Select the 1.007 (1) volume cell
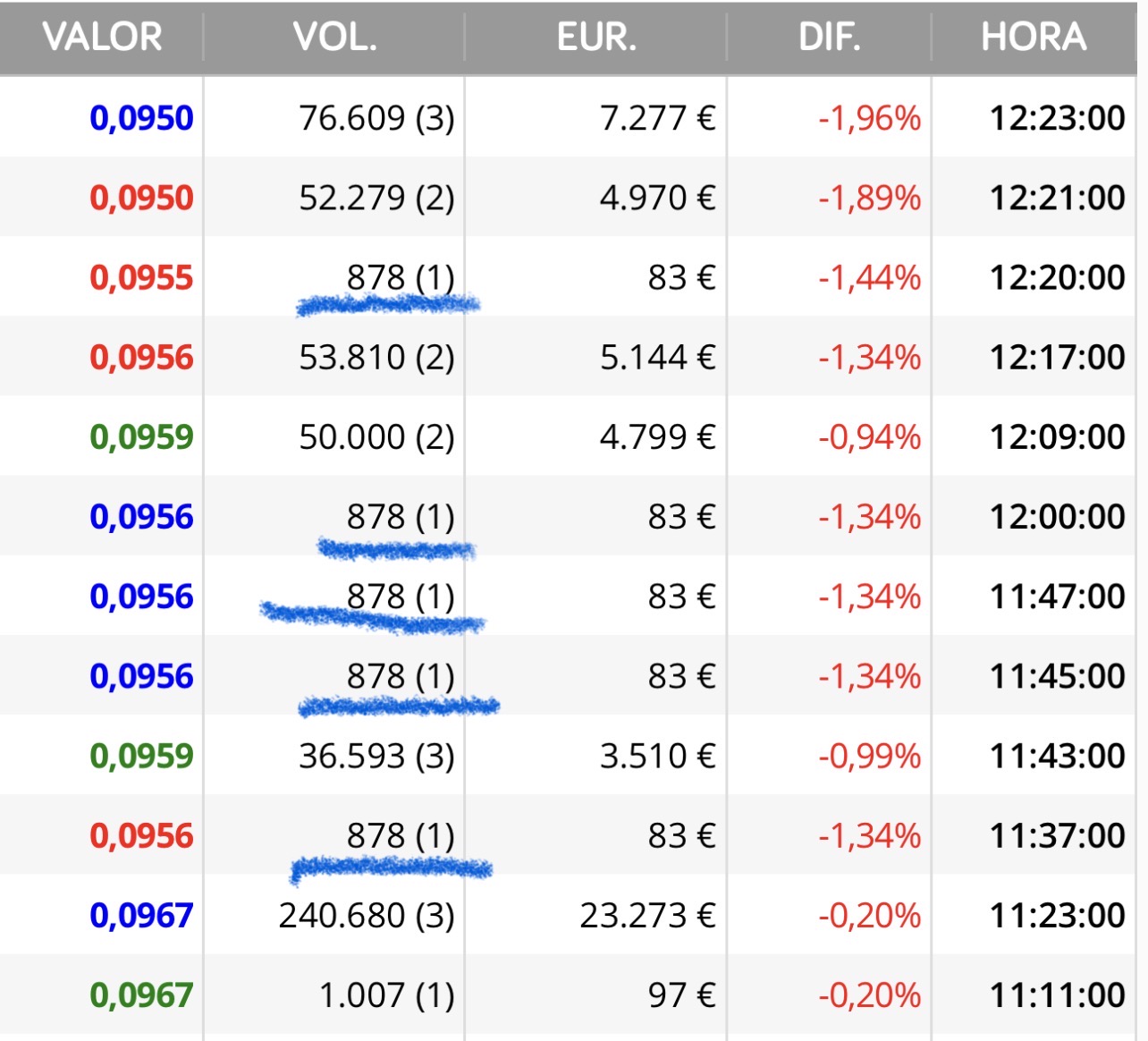The image size is (1148, 1041). pyautogui.click(x=386, y=995)
